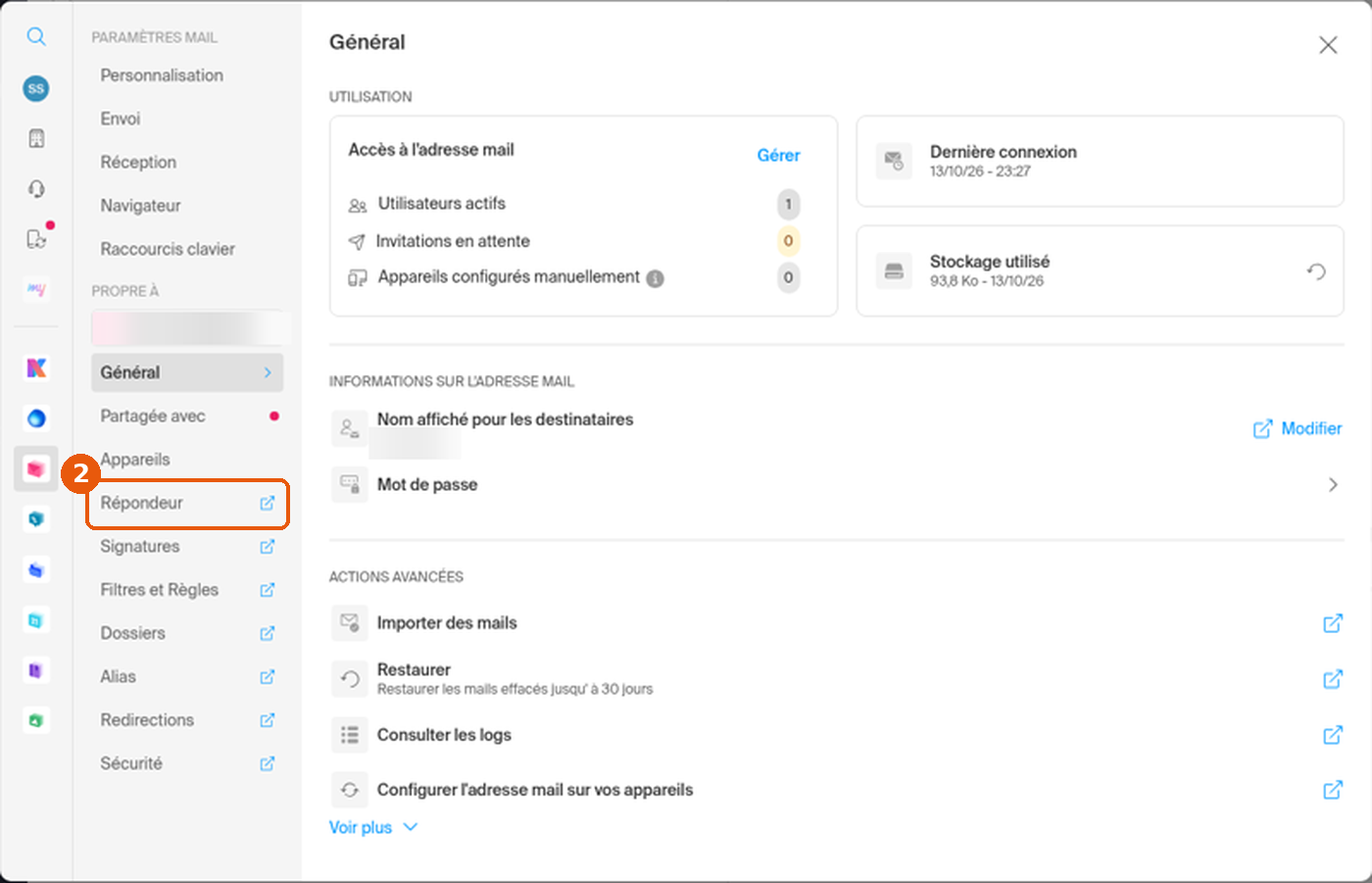Image resolution: width=1372 pixels, height=883 pixels.
Task: Open Importer des mails external link icon
Action: click(1333, 623)
